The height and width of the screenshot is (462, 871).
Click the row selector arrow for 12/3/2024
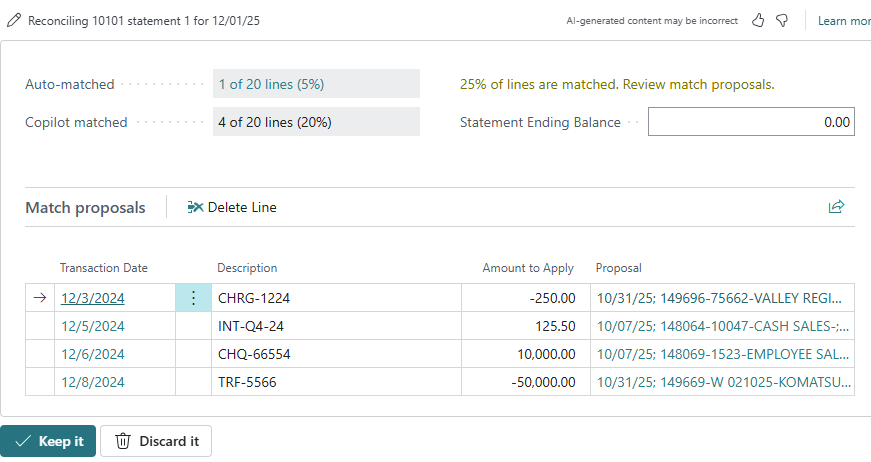pos(40,298)
